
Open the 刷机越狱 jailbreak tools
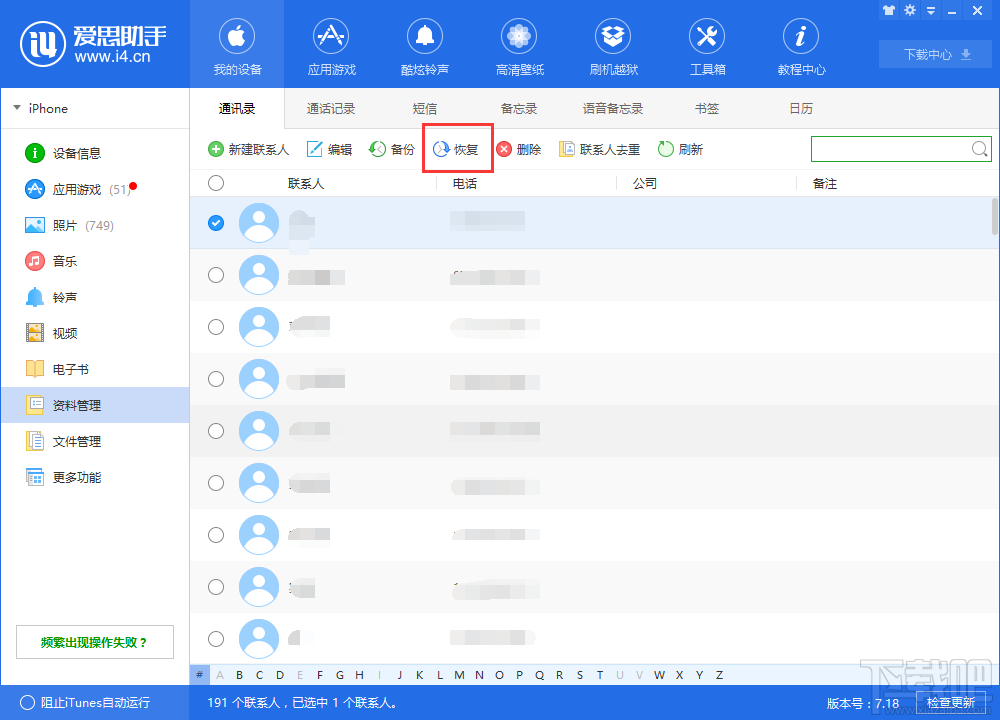coord(612,45)
